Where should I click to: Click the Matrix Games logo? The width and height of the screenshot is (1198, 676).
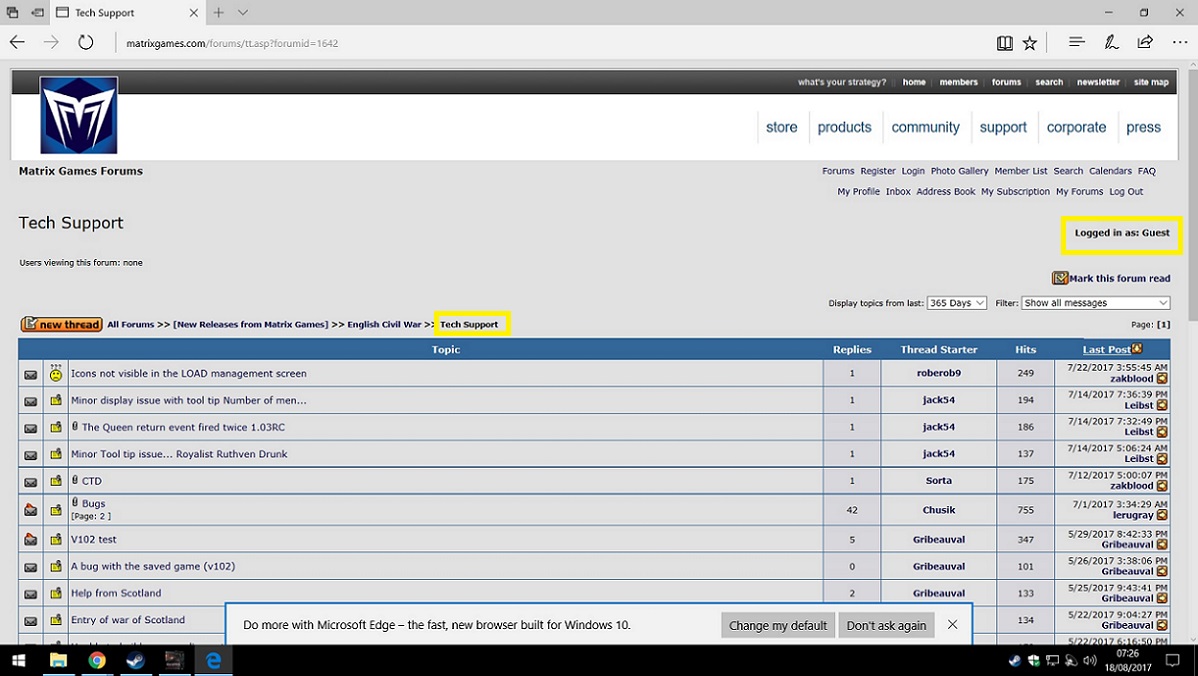coord(79,115)
